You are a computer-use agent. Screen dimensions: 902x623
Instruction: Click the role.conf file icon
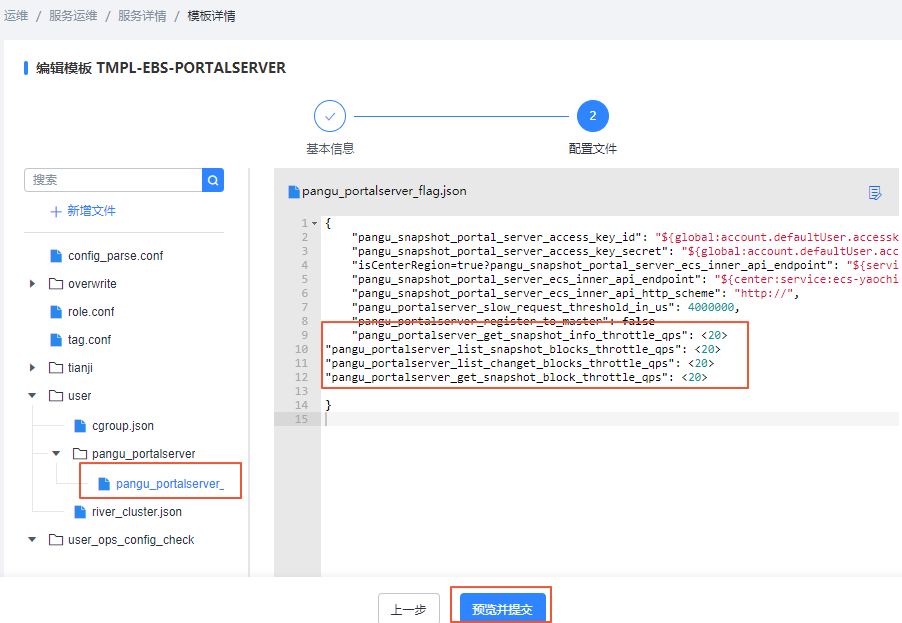(57, 311)
